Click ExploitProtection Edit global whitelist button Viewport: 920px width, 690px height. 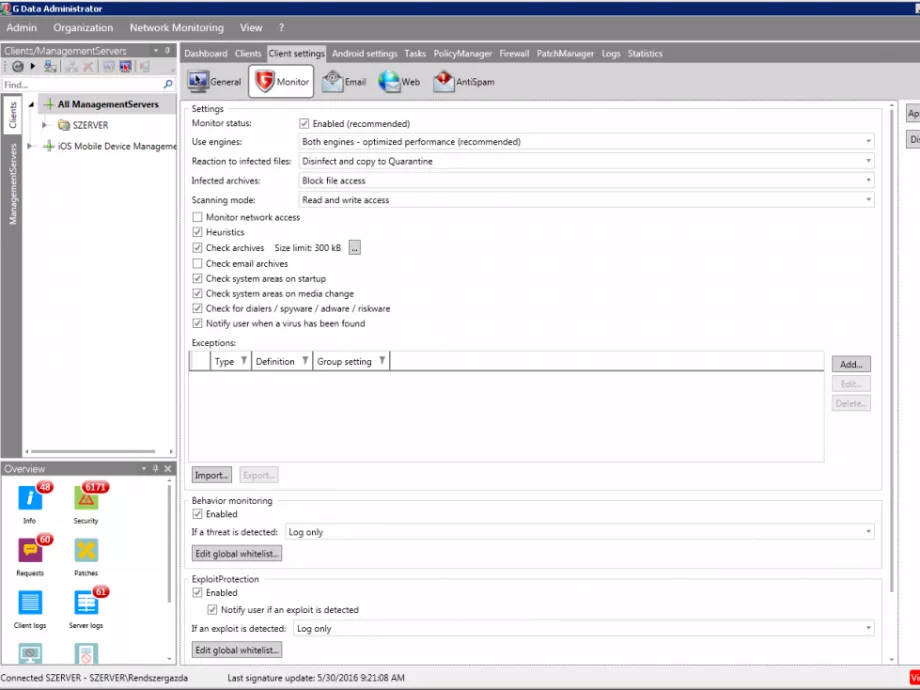click(237, 650)
